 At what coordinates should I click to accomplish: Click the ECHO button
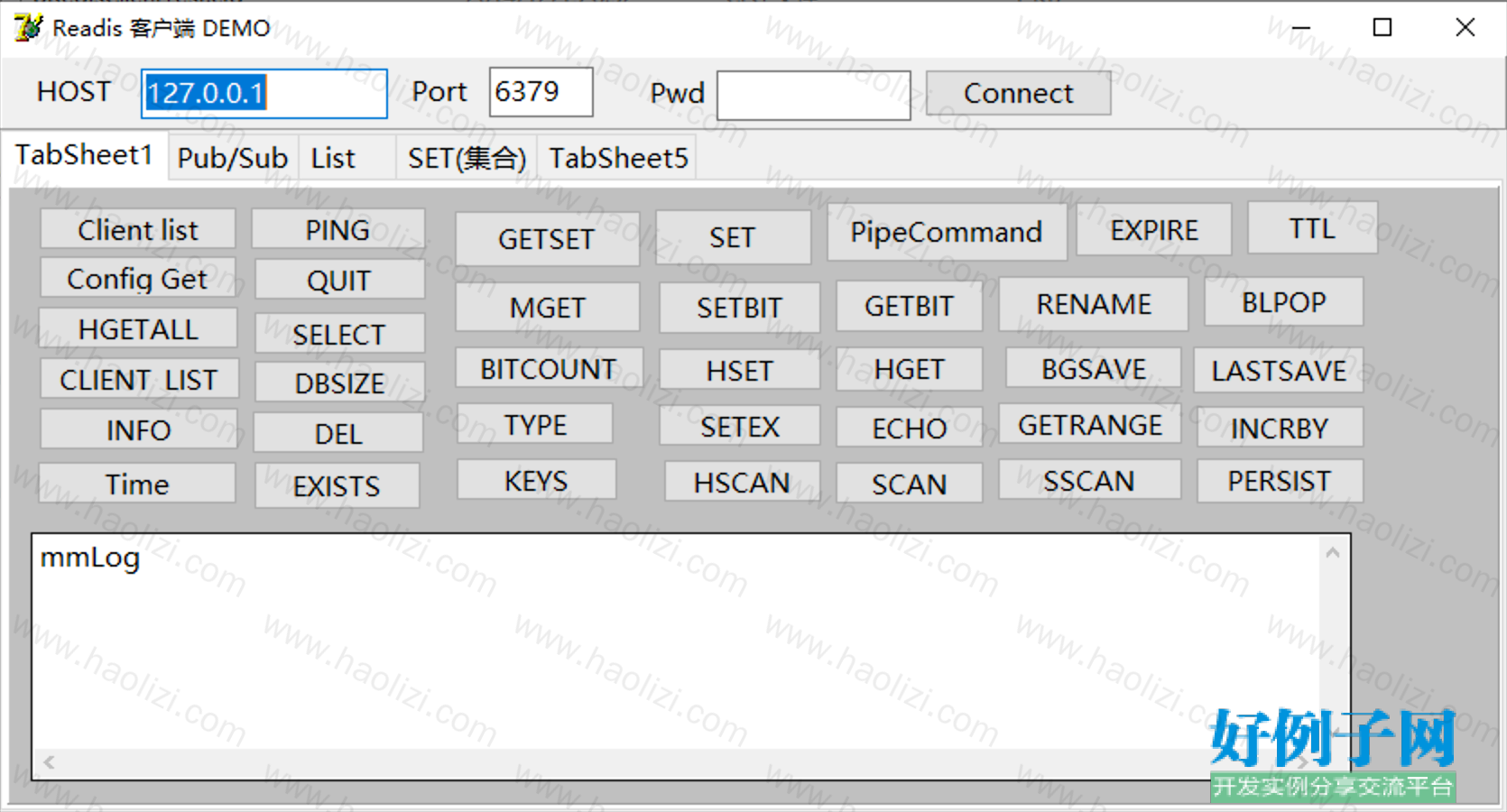click(x=909, y=428)
